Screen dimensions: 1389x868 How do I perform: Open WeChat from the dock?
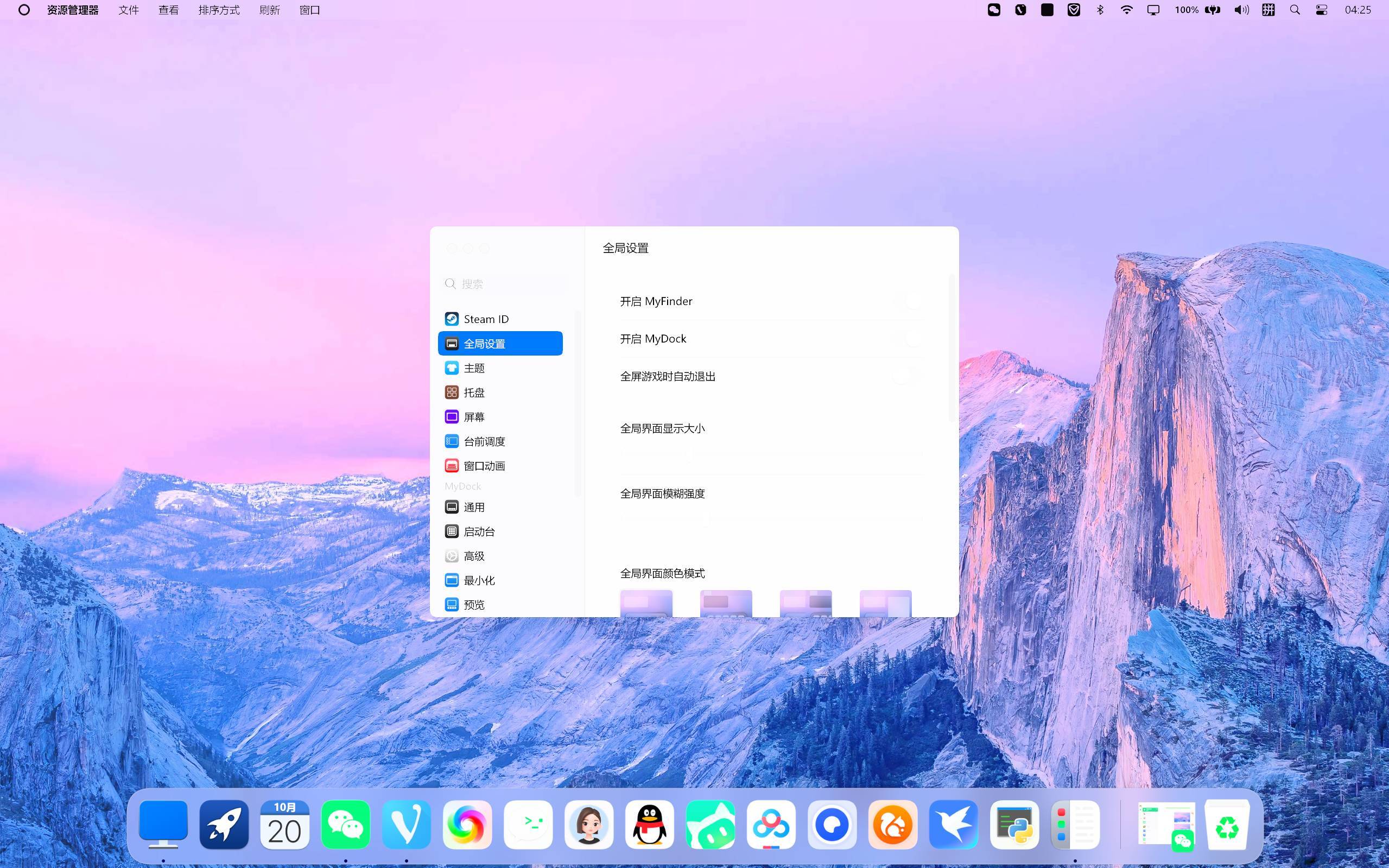coord(346,825)
